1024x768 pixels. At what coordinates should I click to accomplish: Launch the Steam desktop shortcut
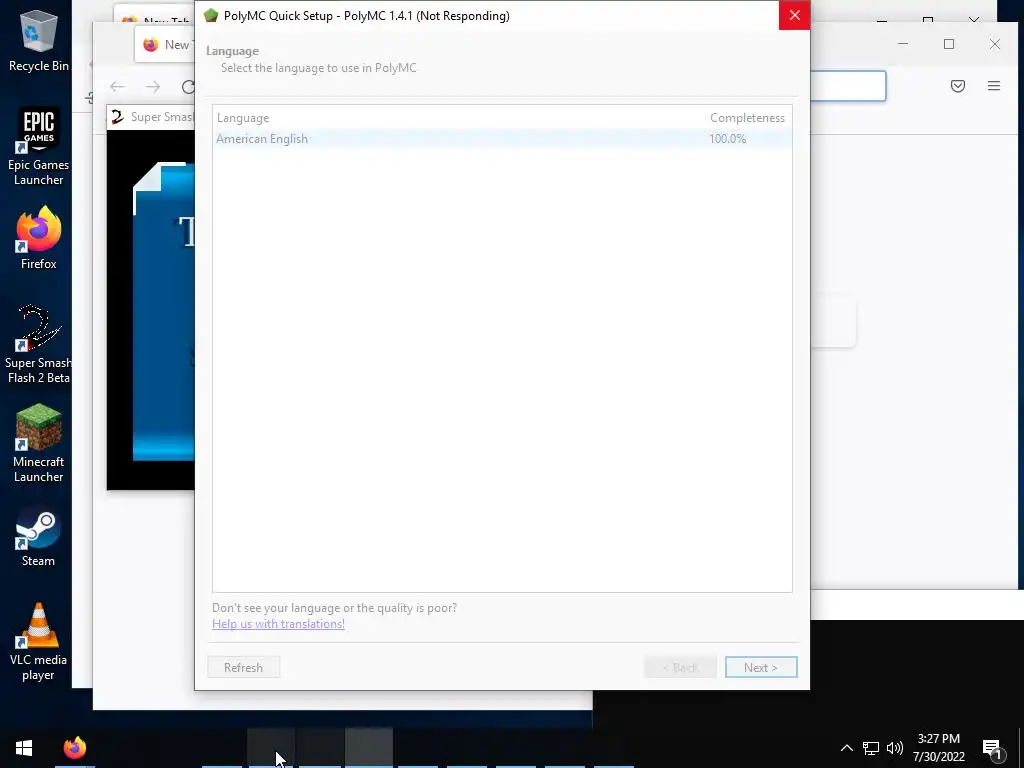pos(39,538)
